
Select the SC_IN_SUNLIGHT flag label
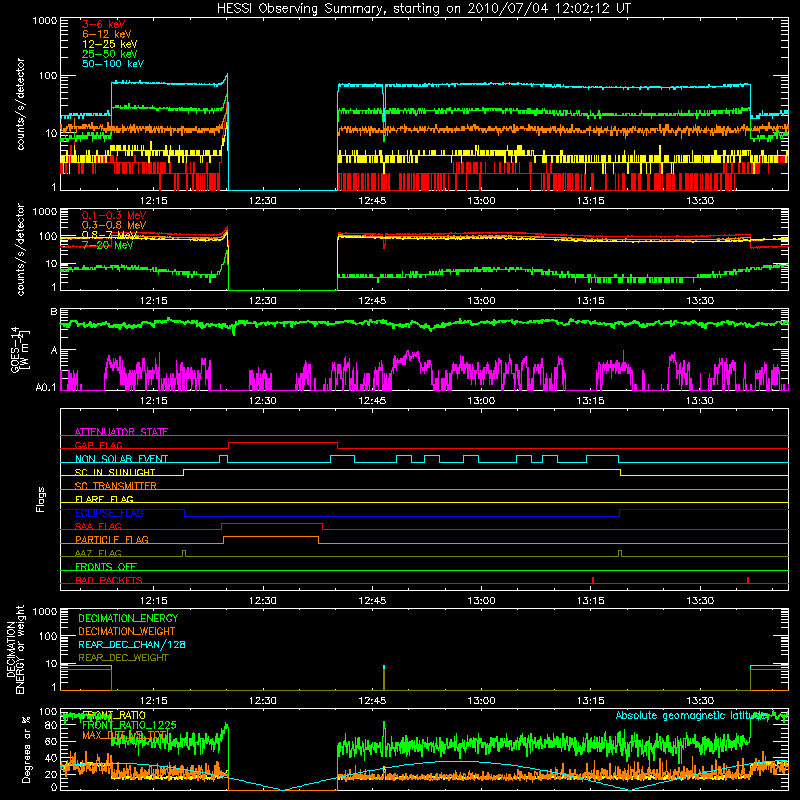coord(115,472)
